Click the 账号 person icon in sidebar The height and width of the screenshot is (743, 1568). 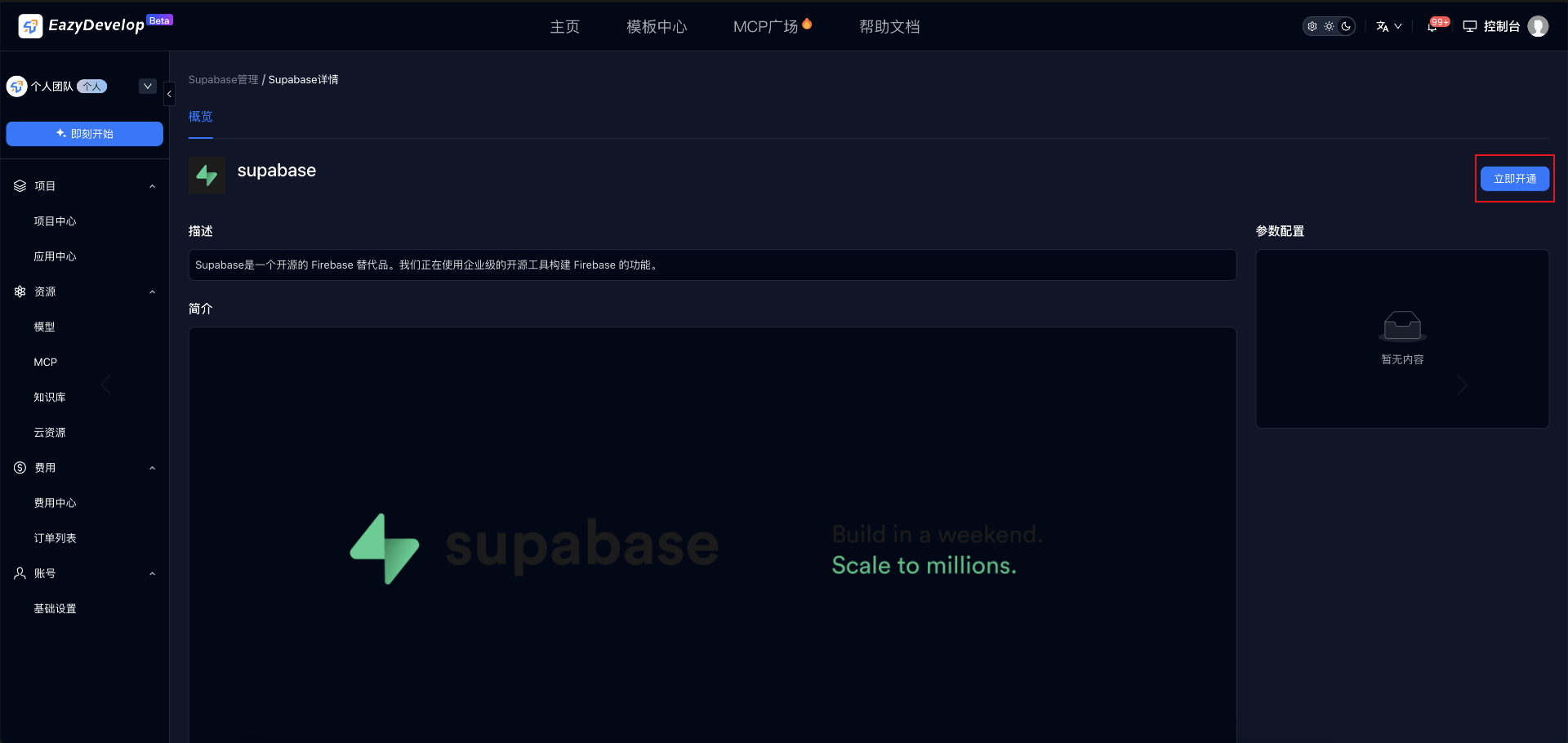tap(20, 573)
